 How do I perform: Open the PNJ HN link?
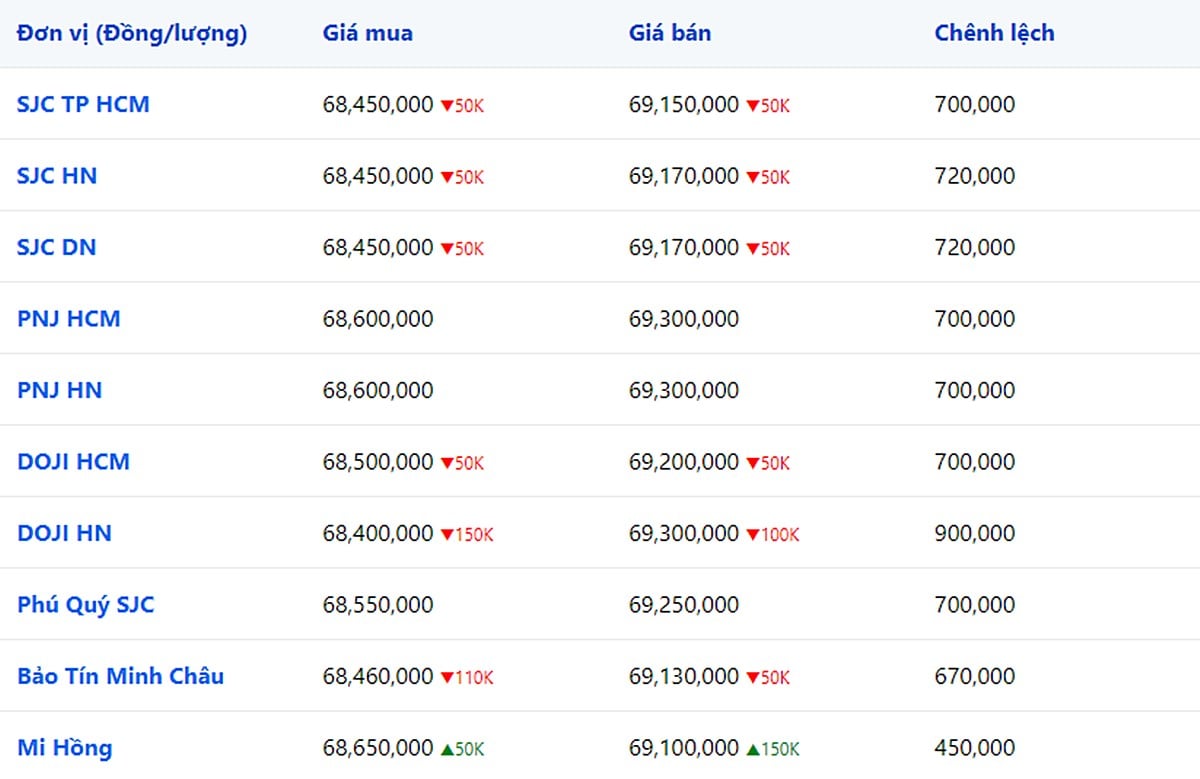pos(60,390)
